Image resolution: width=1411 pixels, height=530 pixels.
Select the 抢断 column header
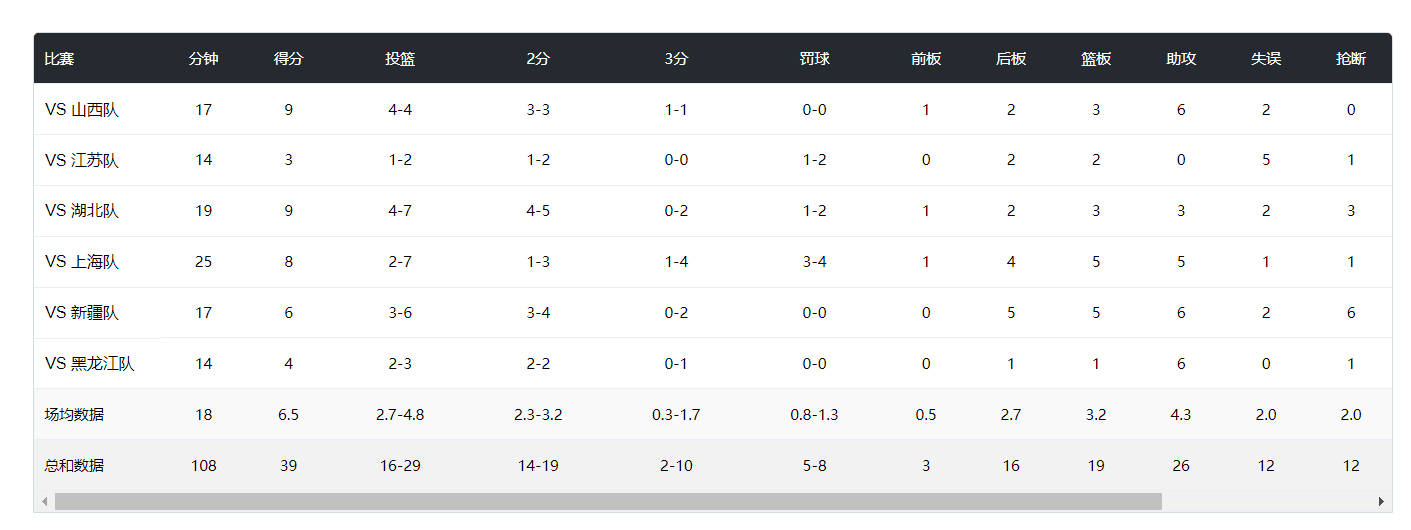tap(1351, 59)
